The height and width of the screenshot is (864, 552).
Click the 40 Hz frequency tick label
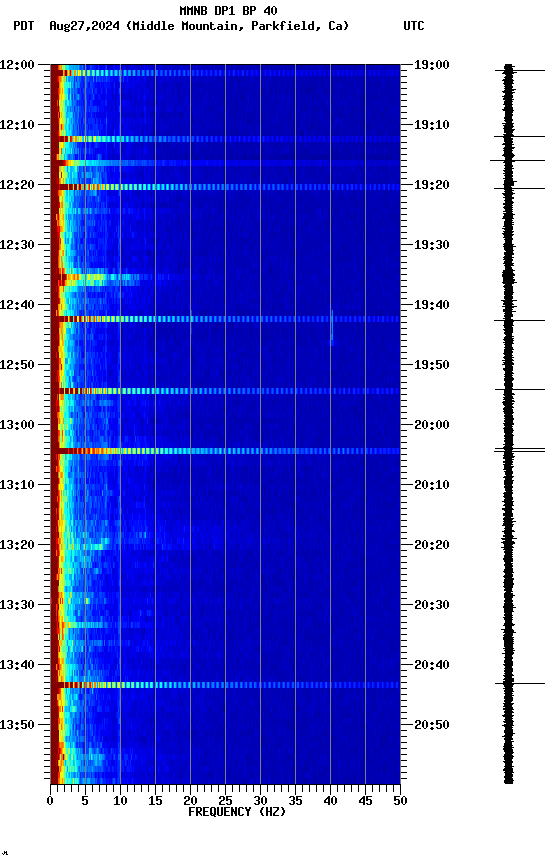pos(330,801)
